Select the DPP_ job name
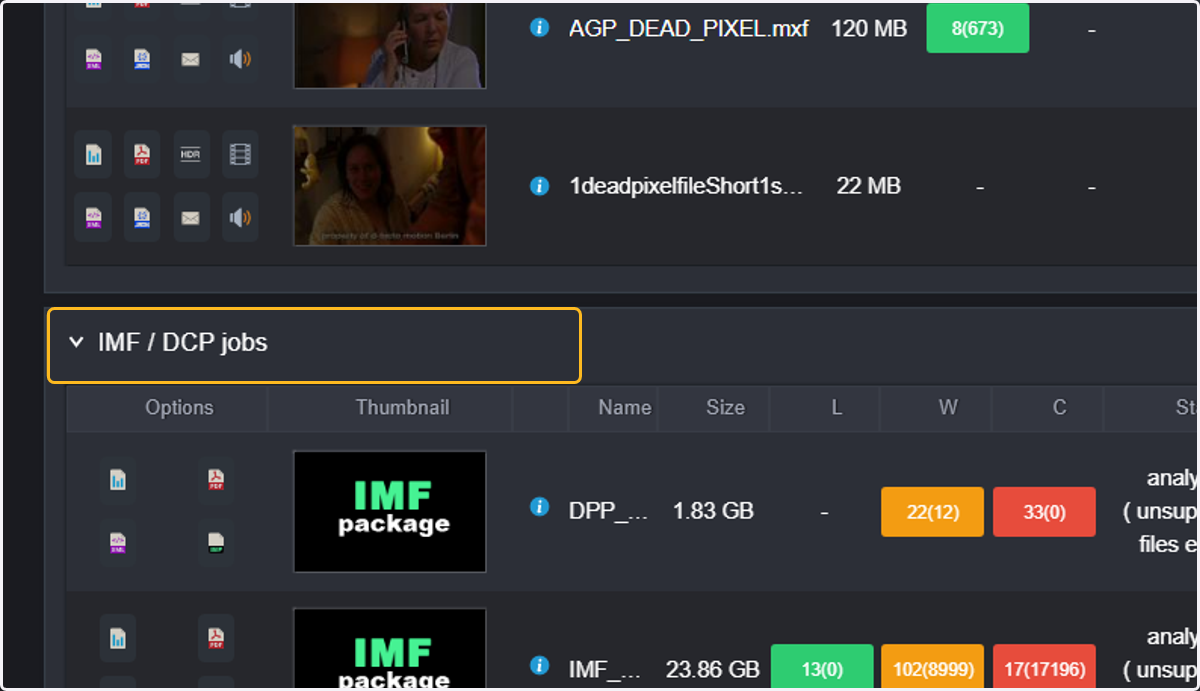The height and width of the screenshot is (691, 1200). (x=608, y=511)
